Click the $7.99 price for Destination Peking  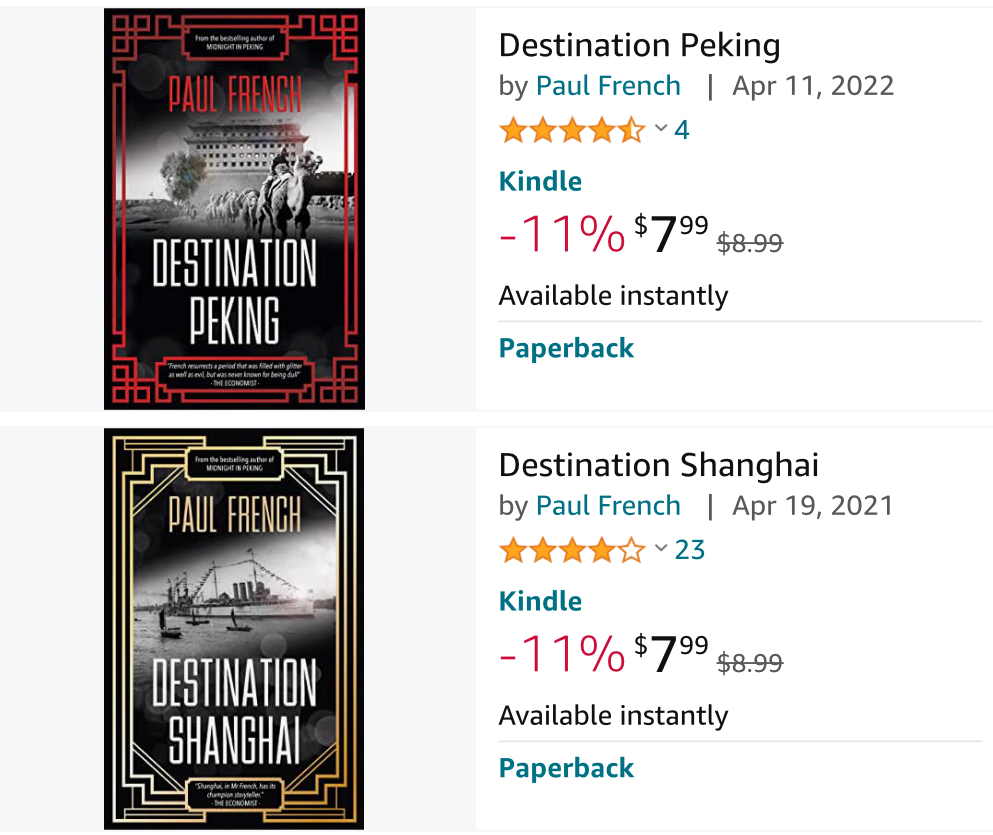pos(671,234)
